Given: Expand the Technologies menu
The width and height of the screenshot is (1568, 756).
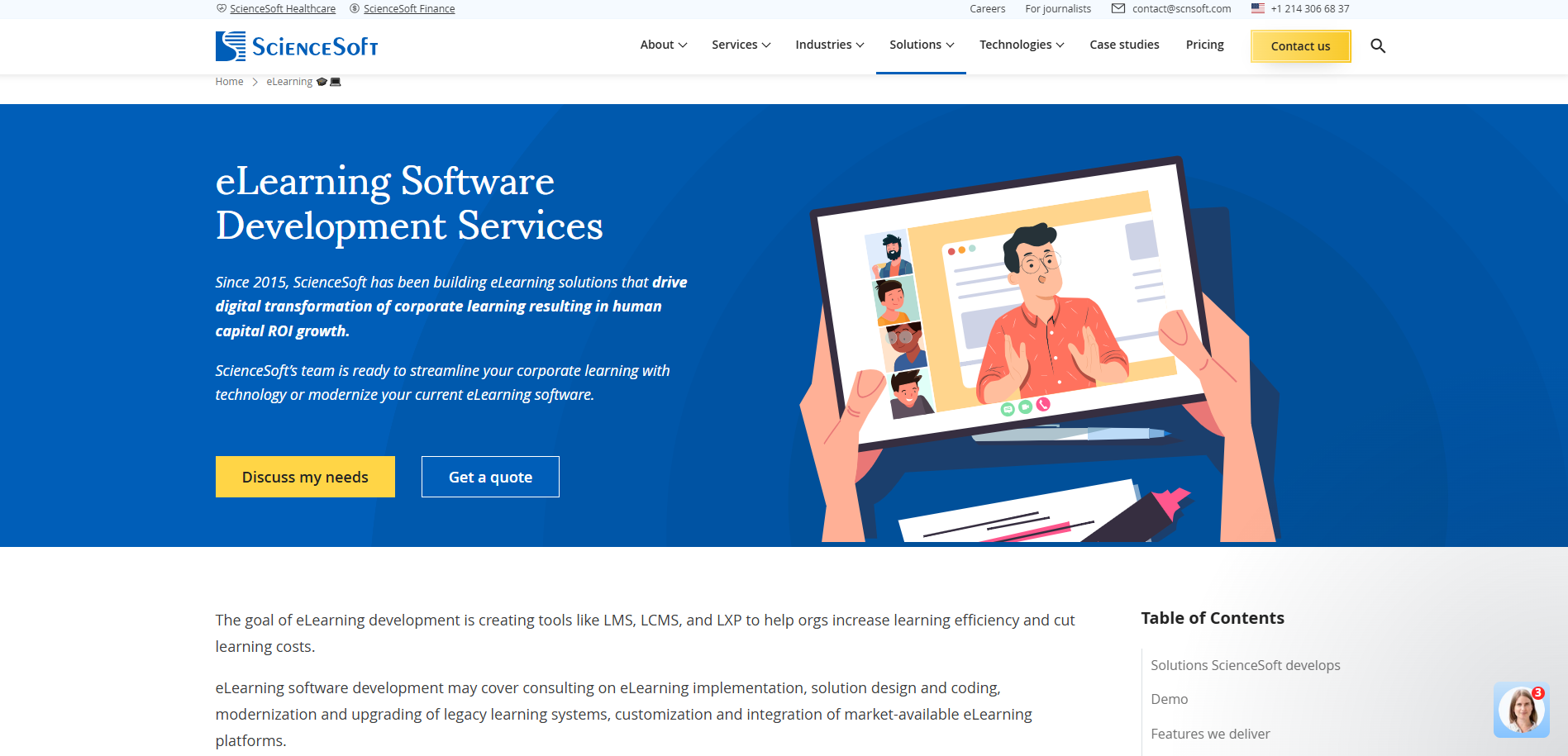Looking at the screenshot, I should point(1022,45).
